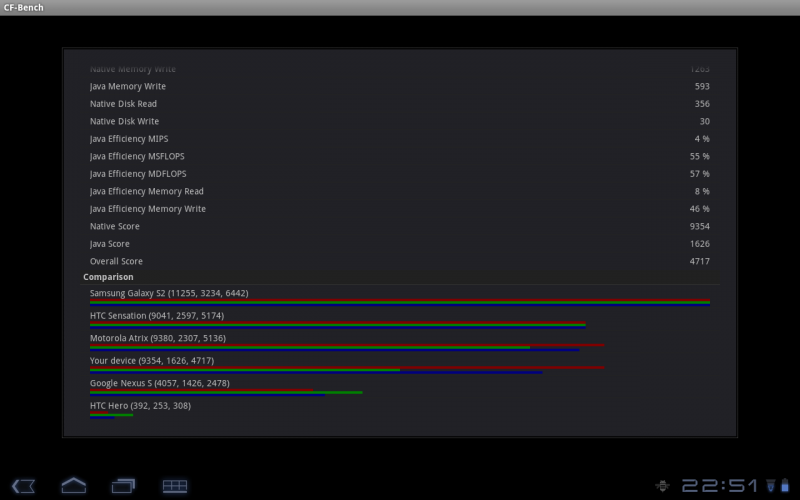This screenshot has height=500, width=800.
Task: Open the Recent Apps switcher
Action: click(x=123, y=485)
